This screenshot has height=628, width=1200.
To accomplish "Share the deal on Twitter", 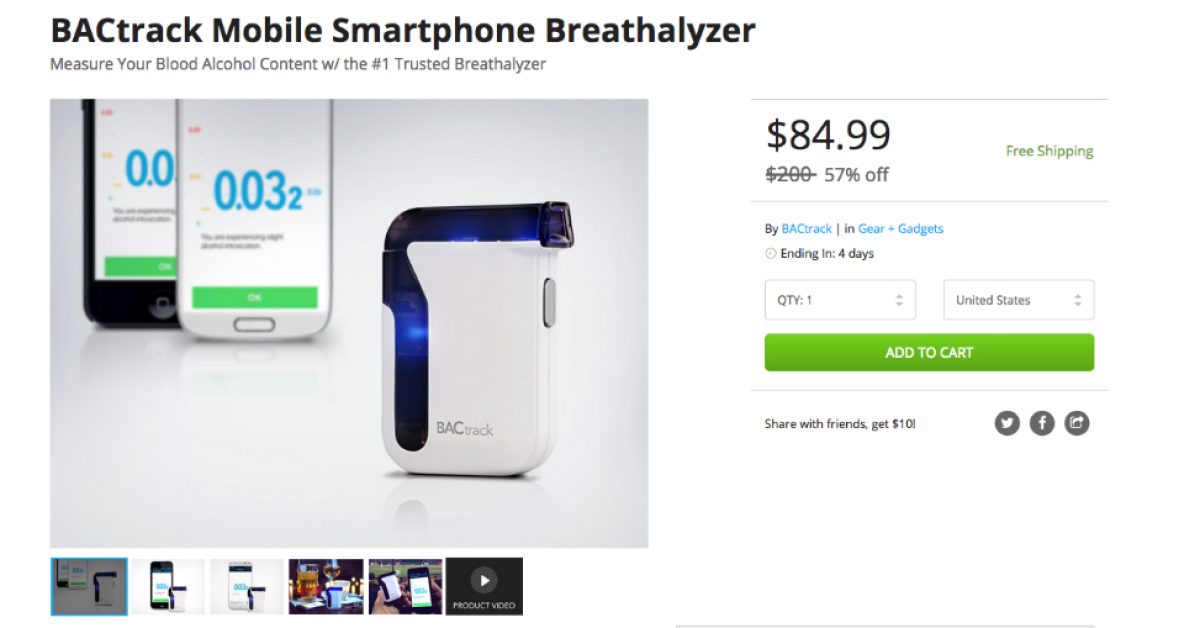I will click(1007, 423).
